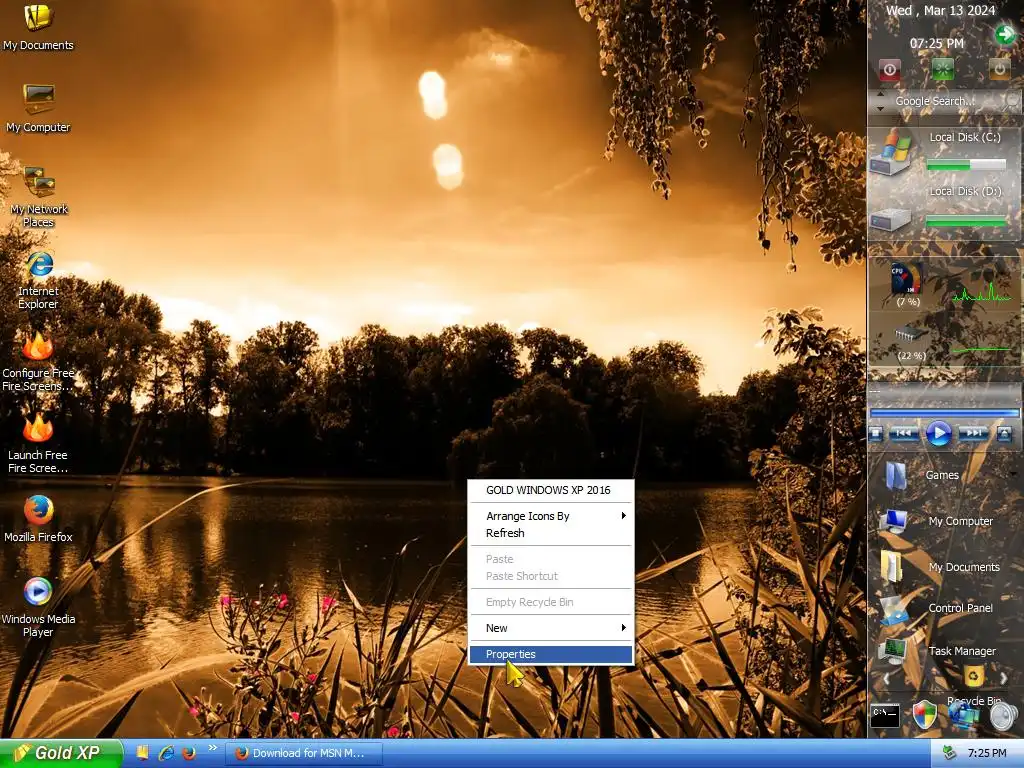Select the My Computer desktop icon

coord(38,108)
